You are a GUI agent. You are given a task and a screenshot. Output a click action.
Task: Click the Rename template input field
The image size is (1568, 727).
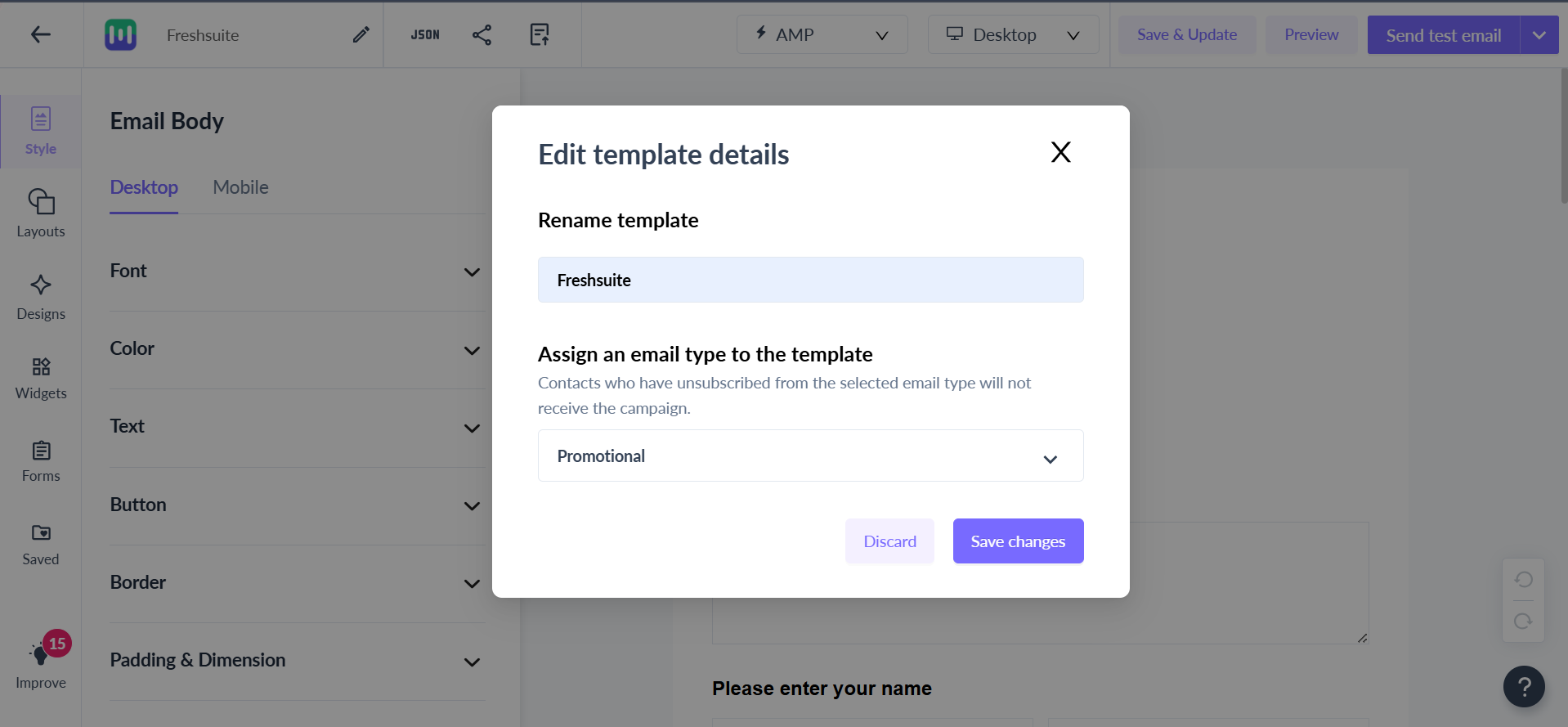[x=810, y=280]
